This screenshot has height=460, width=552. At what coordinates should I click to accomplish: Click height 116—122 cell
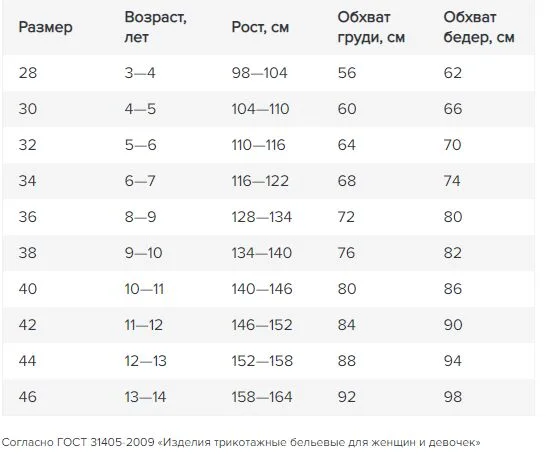pos(260,181)
